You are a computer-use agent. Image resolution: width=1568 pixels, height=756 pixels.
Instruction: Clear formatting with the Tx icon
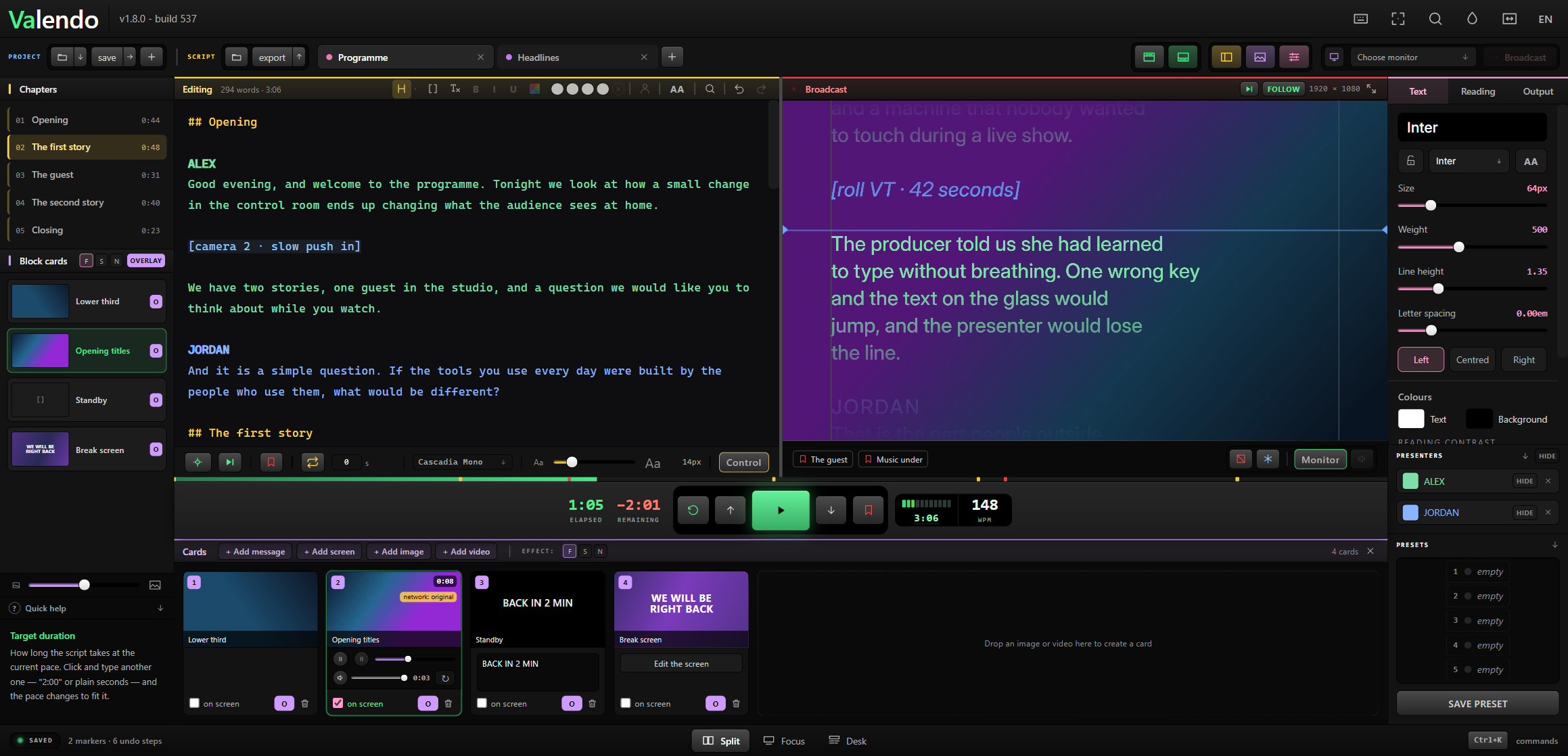pyautogui.click(x=455, y=89)
